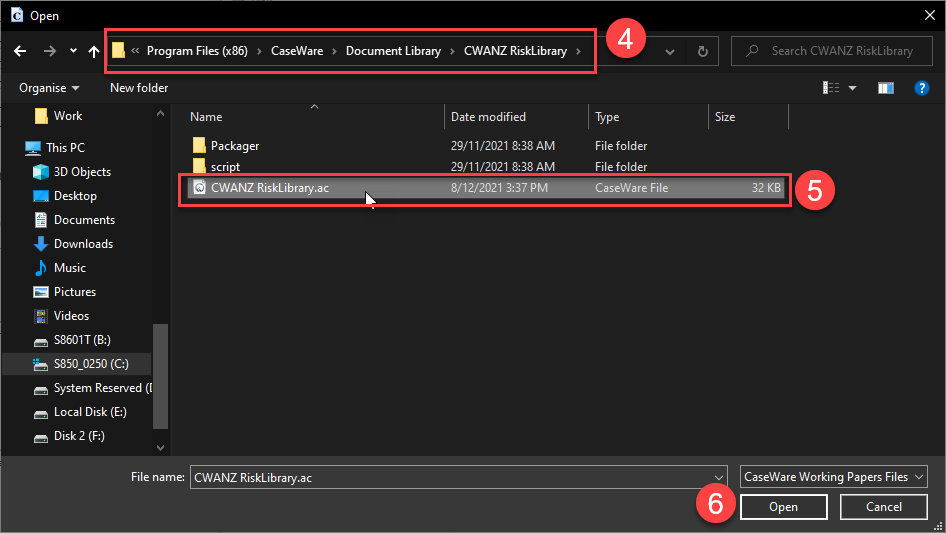Select the Packager folder
946x533 pixels.
coord(235,146)
